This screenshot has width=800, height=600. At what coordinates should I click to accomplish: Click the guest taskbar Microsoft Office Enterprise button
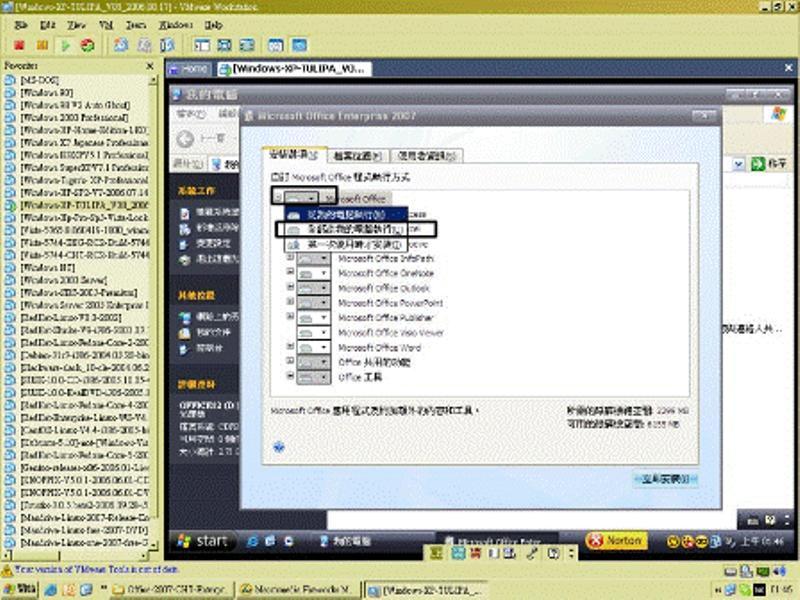(x=498, y=540)
